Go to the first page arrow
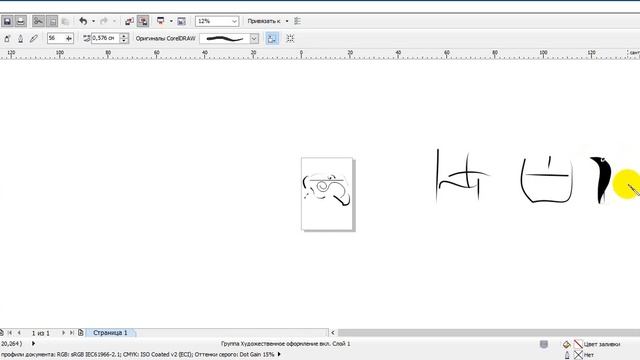The width and height of the screenshot is (640, 360). pyautogui.click(x=10, y=333)
